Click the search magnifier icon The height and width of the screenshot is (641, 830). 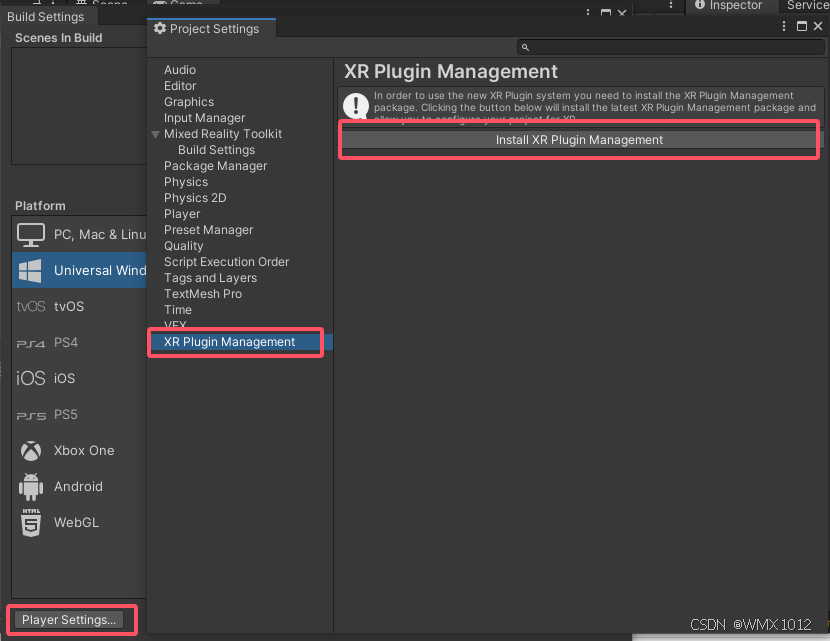click(525, 48)
